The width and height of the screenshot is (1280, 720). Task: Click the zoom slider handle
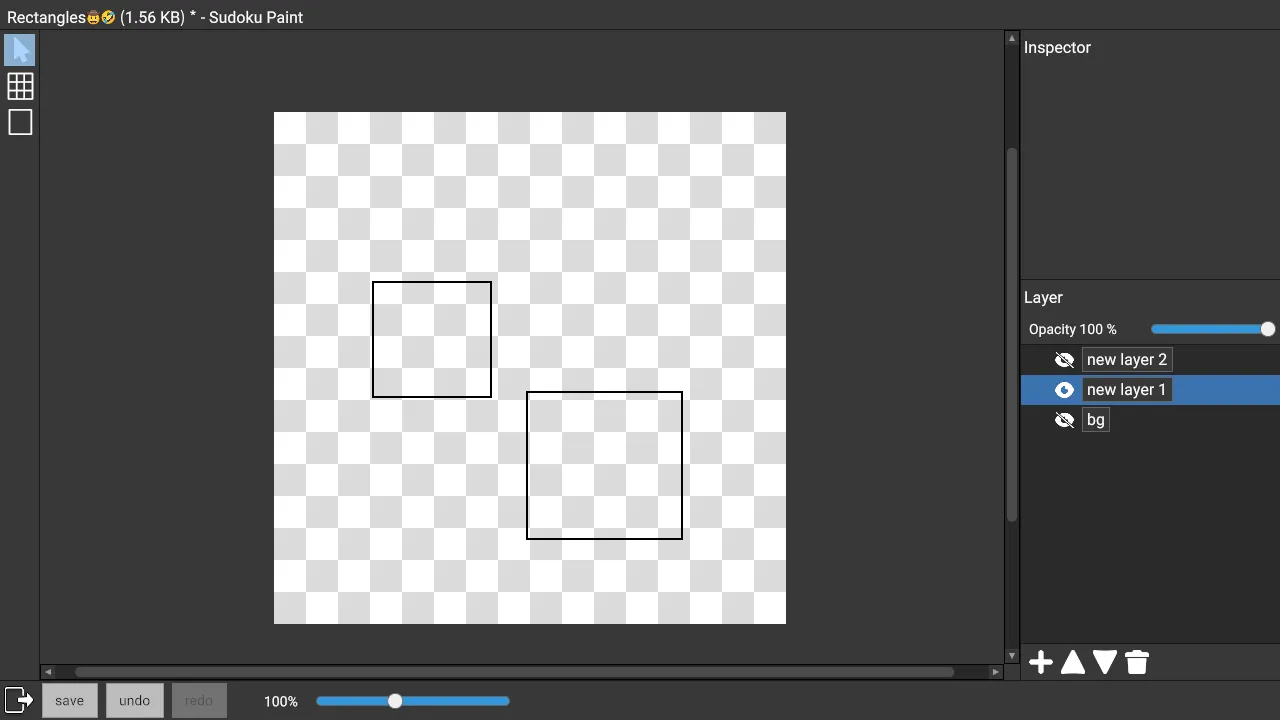395,701
